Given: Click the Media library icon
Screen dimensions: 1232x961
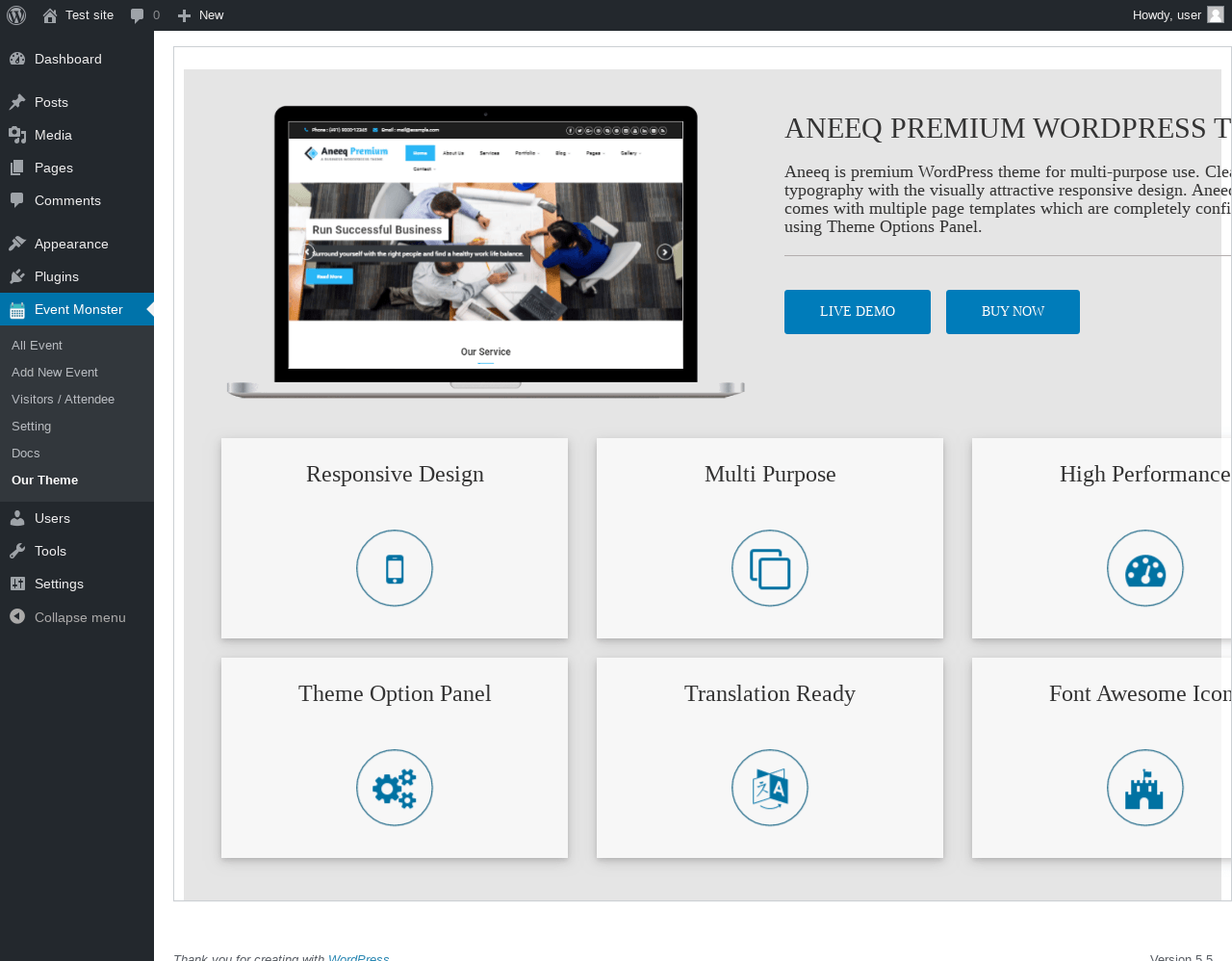Looking at the screenshot, I should click(17, 135).
